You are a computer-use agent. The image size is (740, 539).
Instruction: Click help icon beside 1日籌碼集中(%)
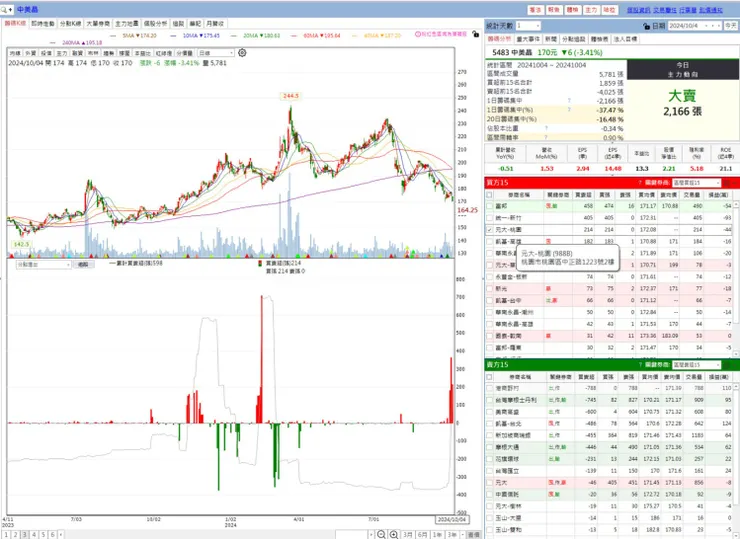[x=569, y=109]
